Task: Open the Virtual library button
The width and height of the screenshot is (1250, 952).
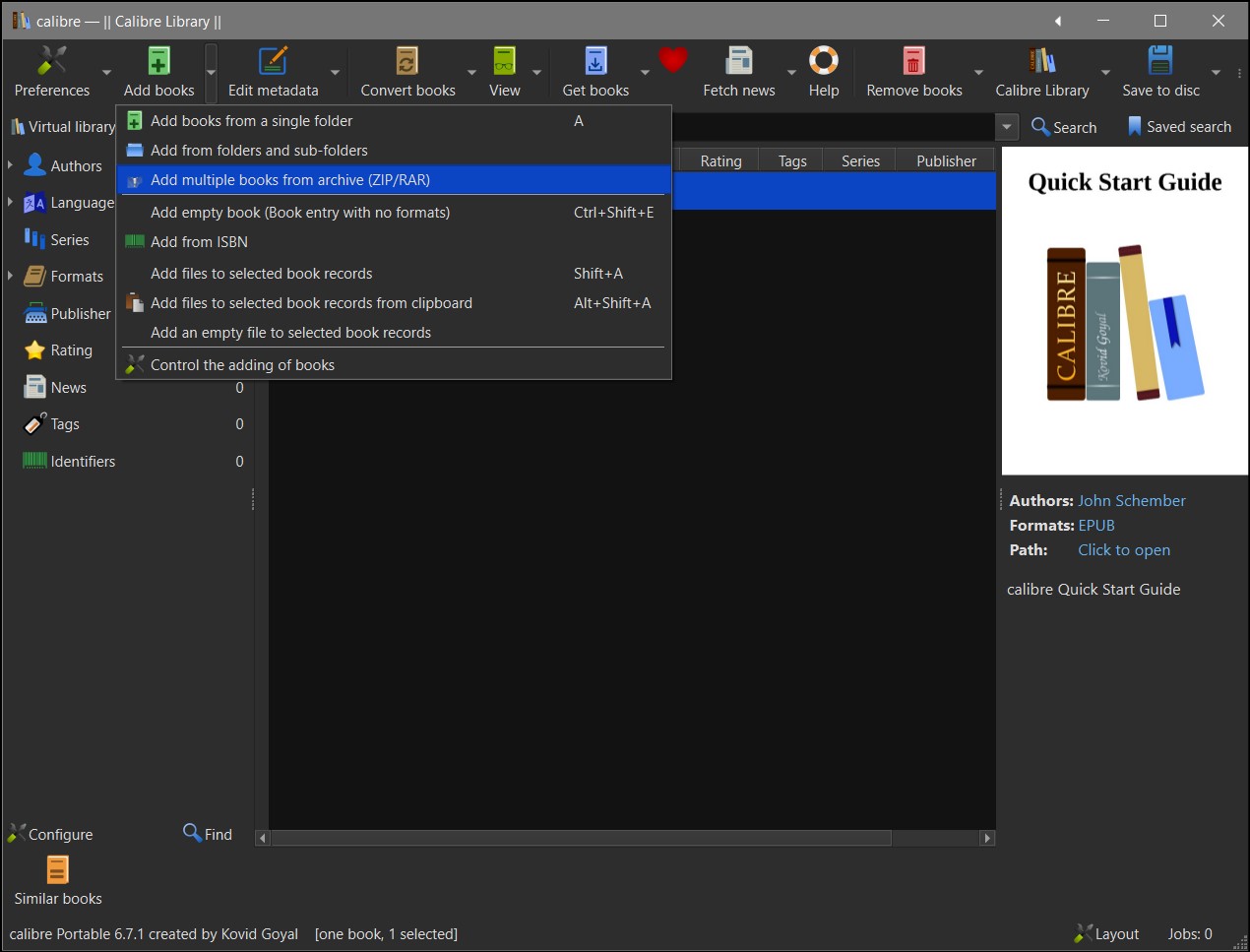Action: (x=62, y=126)
